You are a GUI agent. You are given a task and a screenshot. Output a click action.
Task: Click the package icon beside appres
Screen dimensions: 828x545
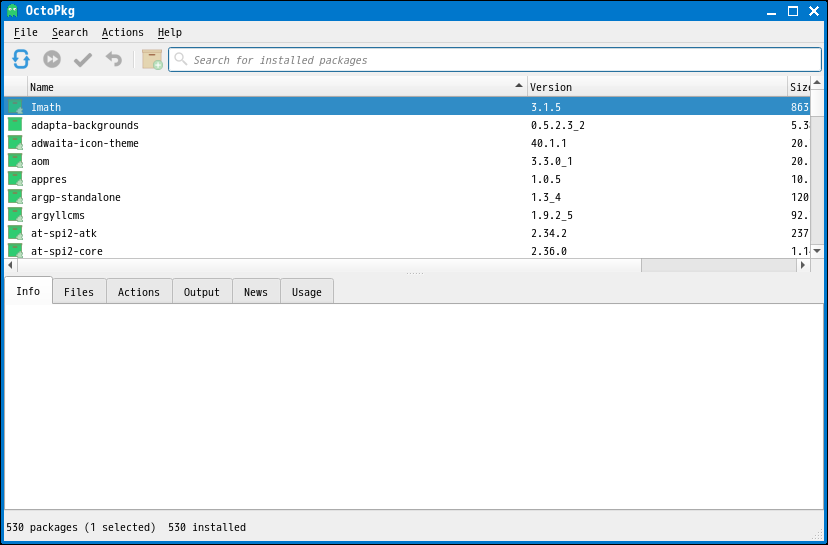[15, 178]
